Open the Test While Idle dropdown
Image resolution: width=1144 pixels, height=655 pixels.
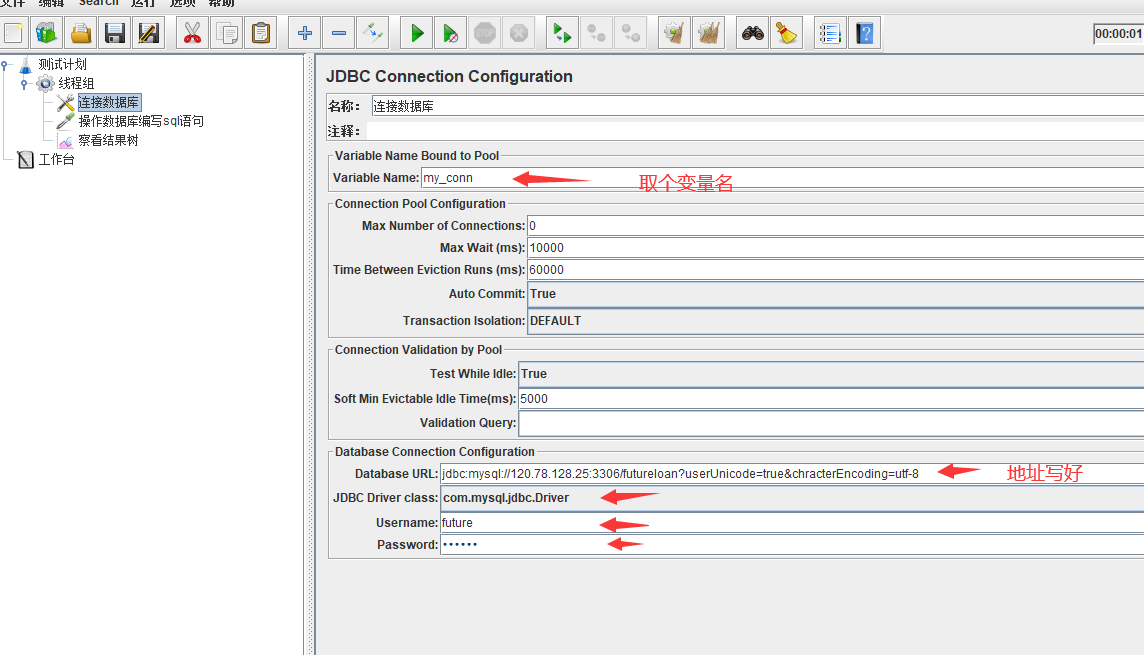point(830,374)
